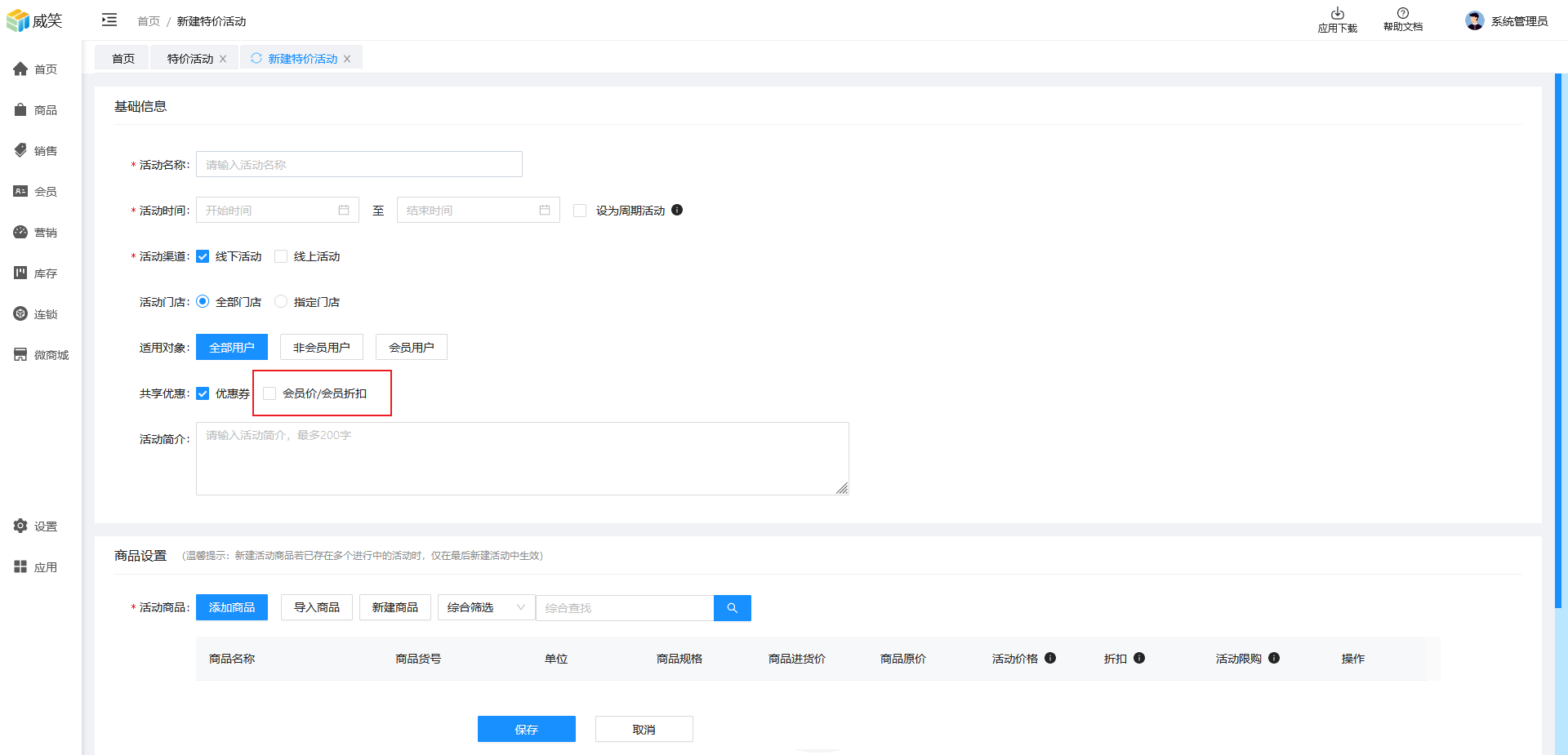Close the 特价活动 tab with X
The image size is (1568, 755).
click(223, 59)
